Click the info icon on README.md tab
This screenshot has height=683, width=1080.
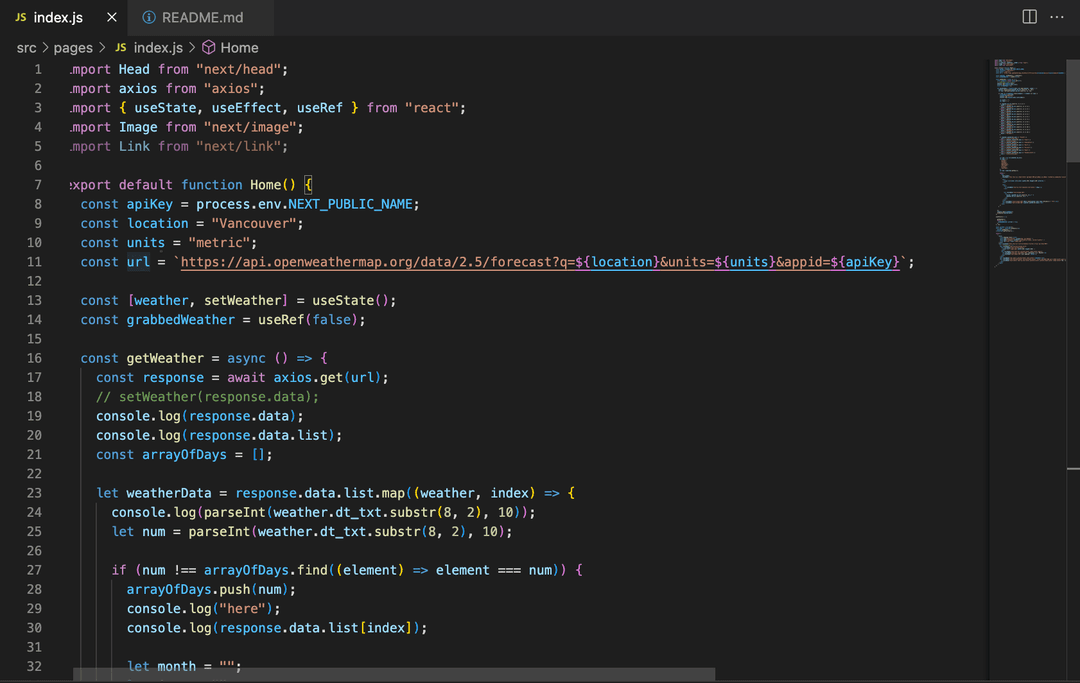[x=149, y=18]
